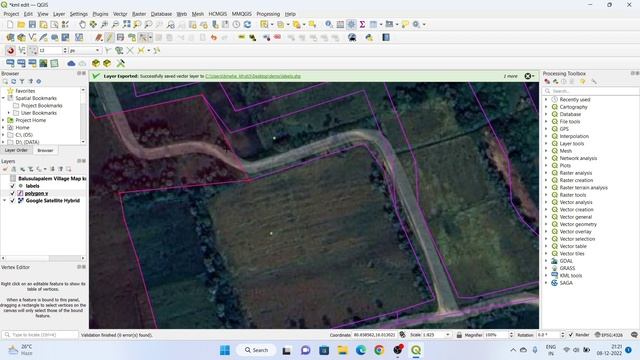Expand the Spatial Bookmarks tree node
The height and width of the screenshot is (360, 640).
click(4, 98)
